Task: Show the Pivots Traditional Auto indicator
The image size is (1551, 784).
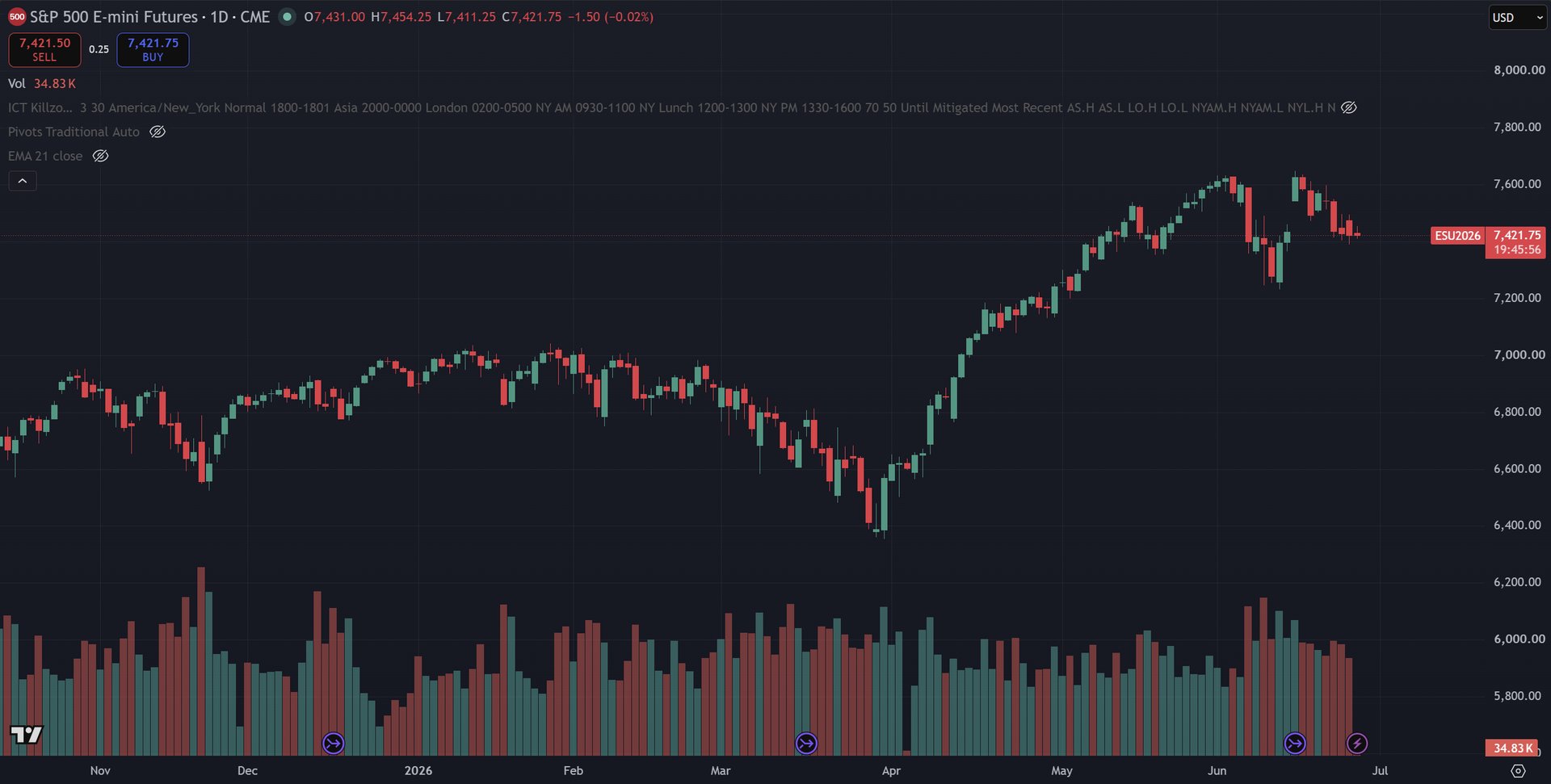Action: click(158, 132)
